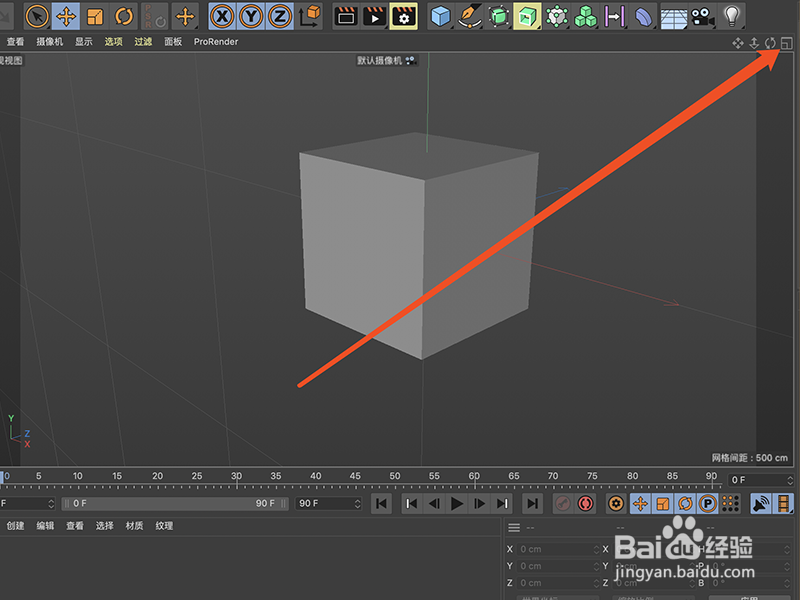Select the Move tool in top toolbar

(66, 16)
